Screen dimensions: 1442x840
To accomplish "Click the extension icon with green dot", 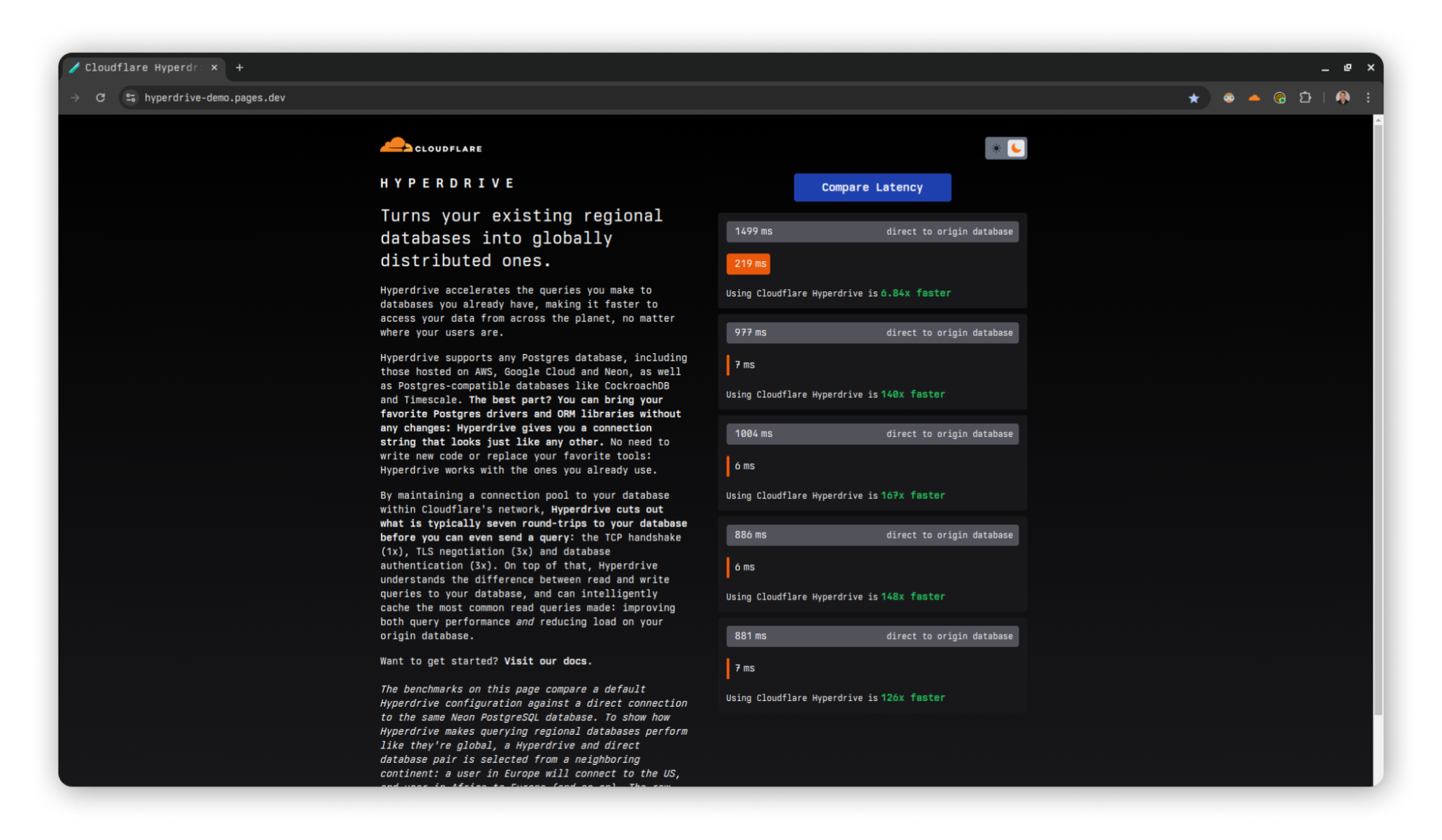I will (1279, 98).
